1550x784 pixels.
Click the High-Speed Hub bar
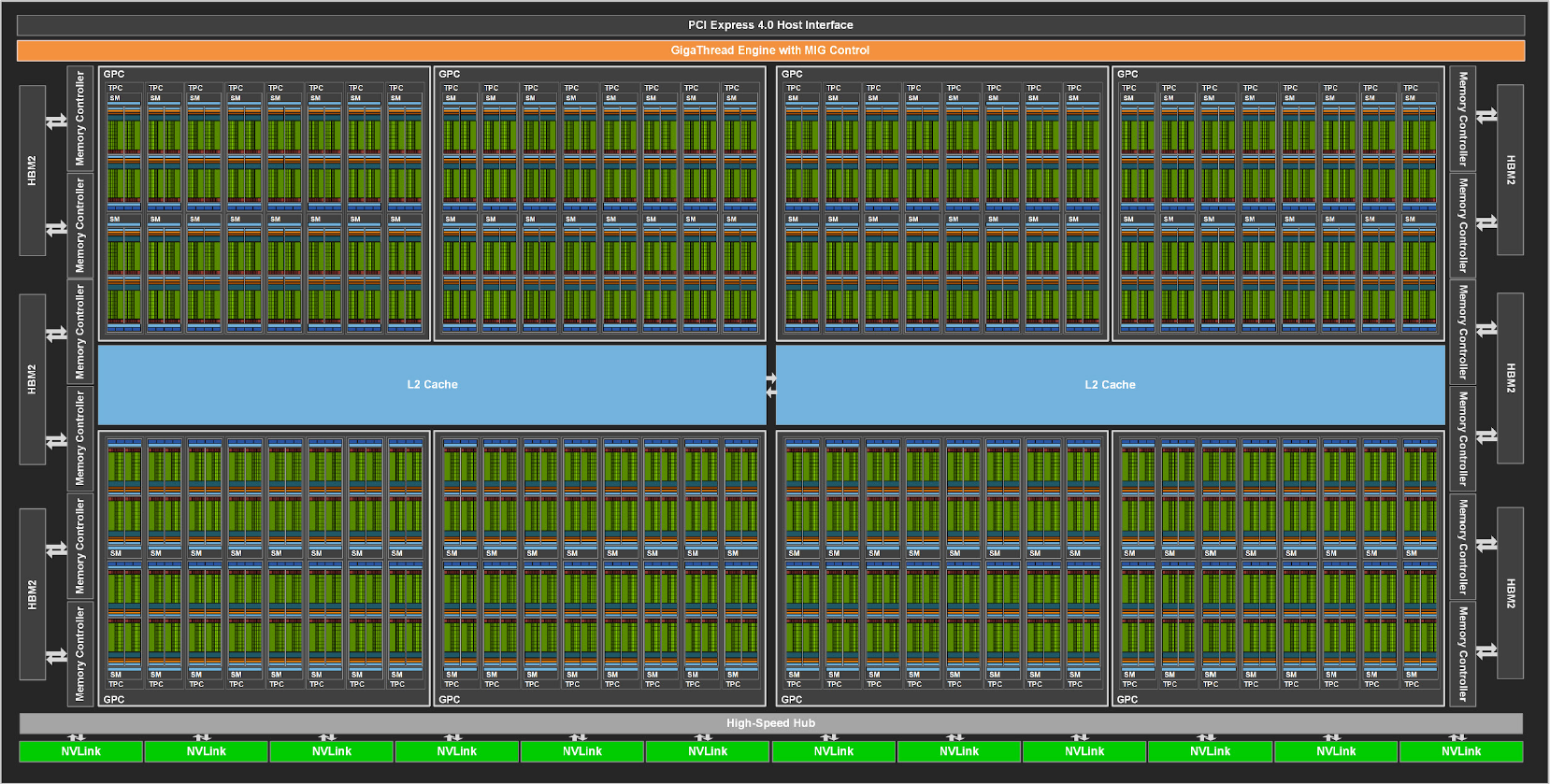[770, 723]
